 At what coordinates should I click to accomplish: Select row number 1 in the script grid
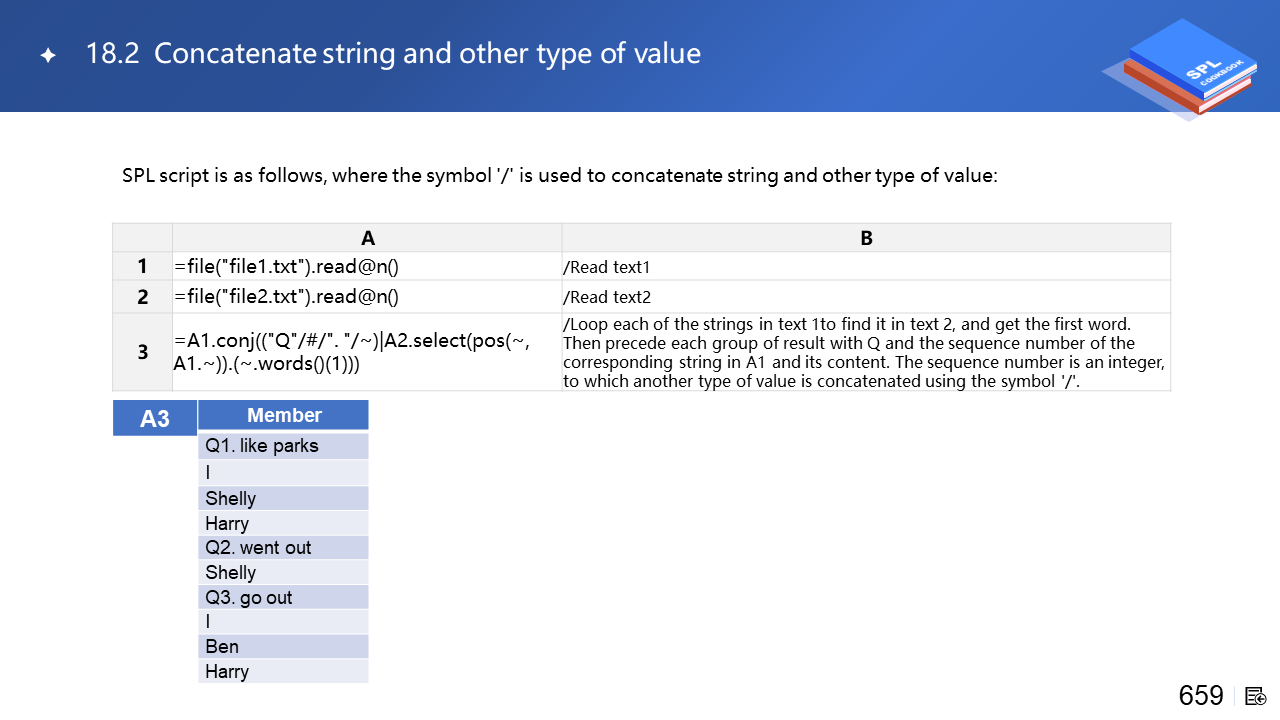142,267
